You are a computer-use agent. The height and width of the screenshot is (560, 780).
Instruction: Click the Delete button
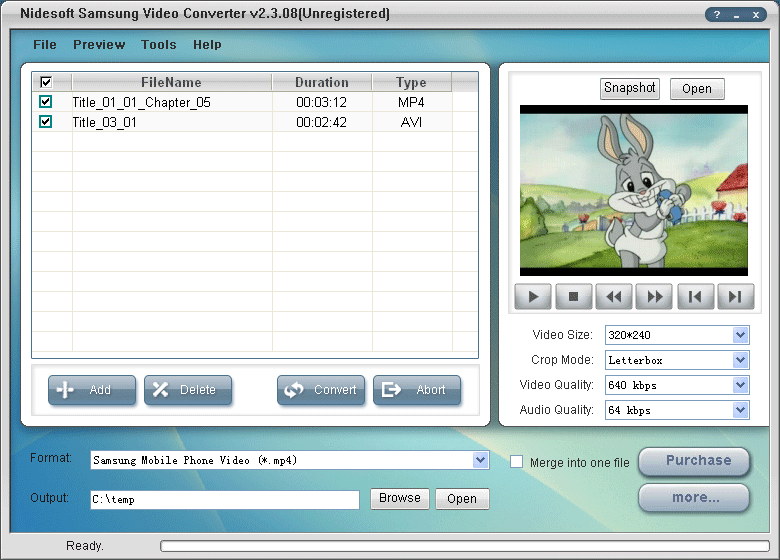pos(188,390)
